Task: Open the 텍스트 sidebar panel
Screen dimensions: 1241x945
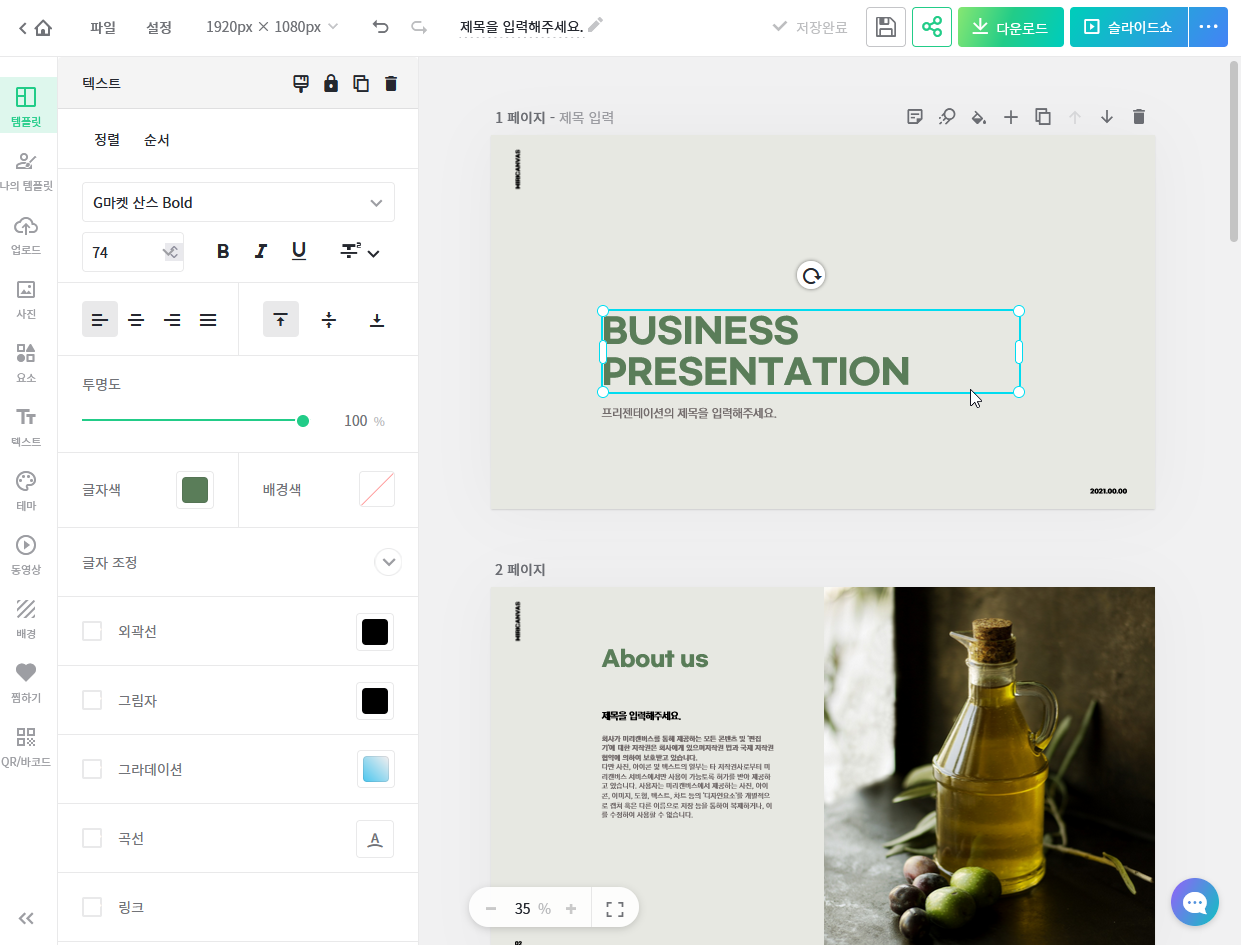Action: (x=26, y=427)
